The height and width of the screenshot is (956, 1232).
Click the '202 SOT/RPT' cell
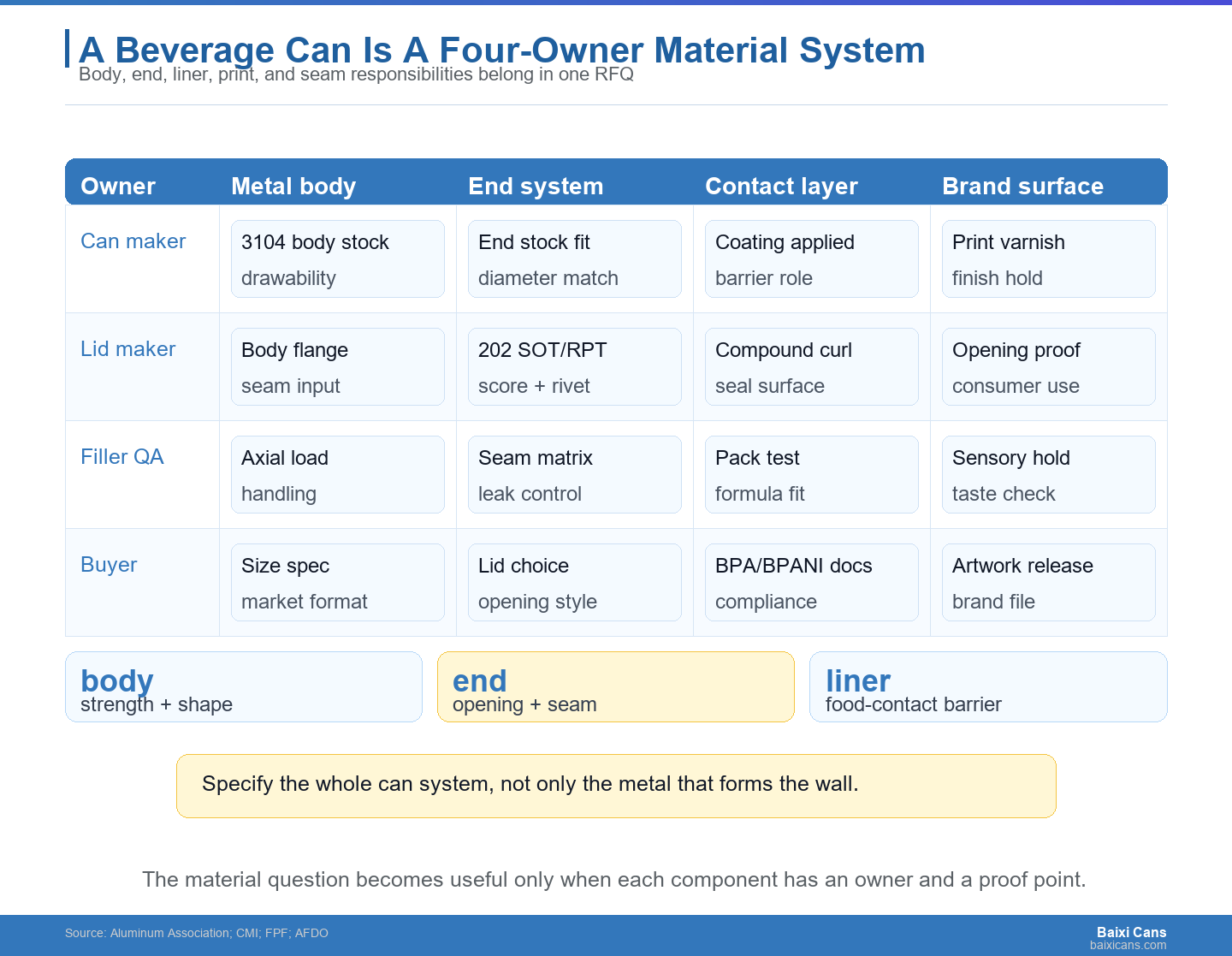(x=575, y=367)
